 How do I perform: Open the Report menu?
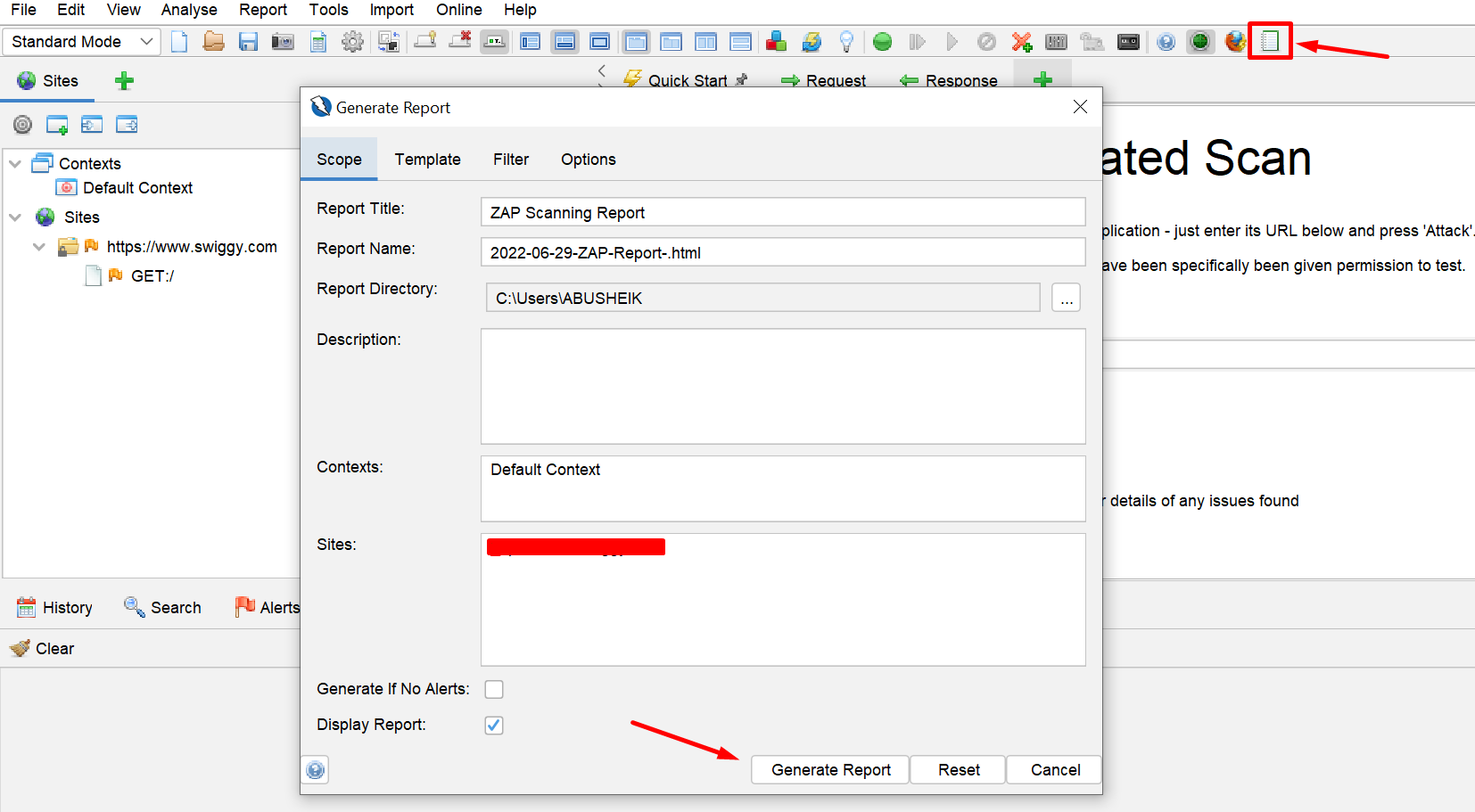tap(263, 10)
